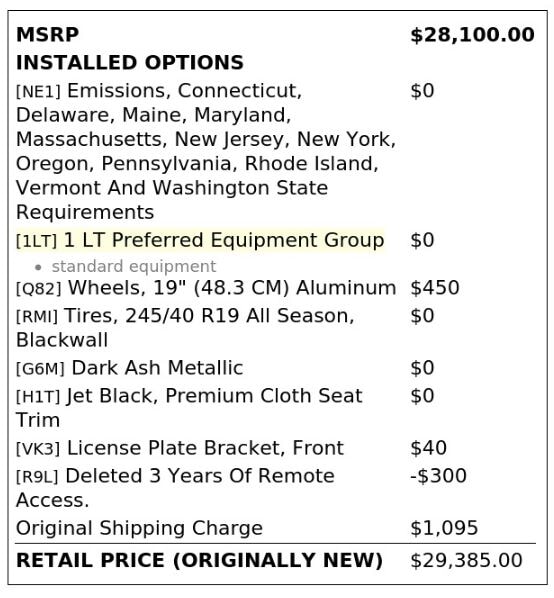Select the License Plate Bracket, Front option
Image resolution: width=554 pixels, height=598 pixels.
click(206, 448)
